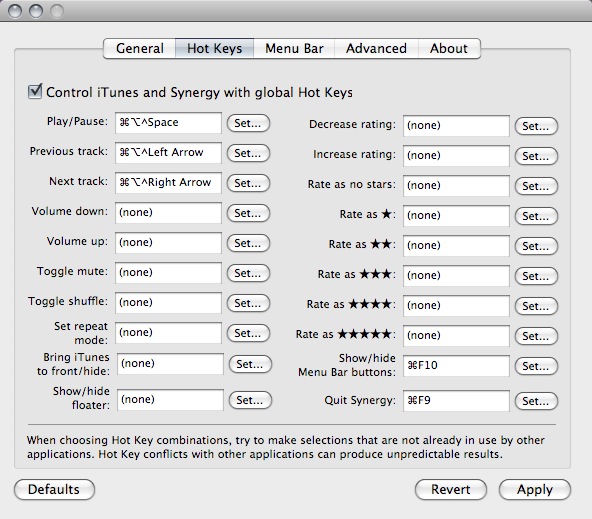Set hot key for Rate as five stars

tap(536, 336)
